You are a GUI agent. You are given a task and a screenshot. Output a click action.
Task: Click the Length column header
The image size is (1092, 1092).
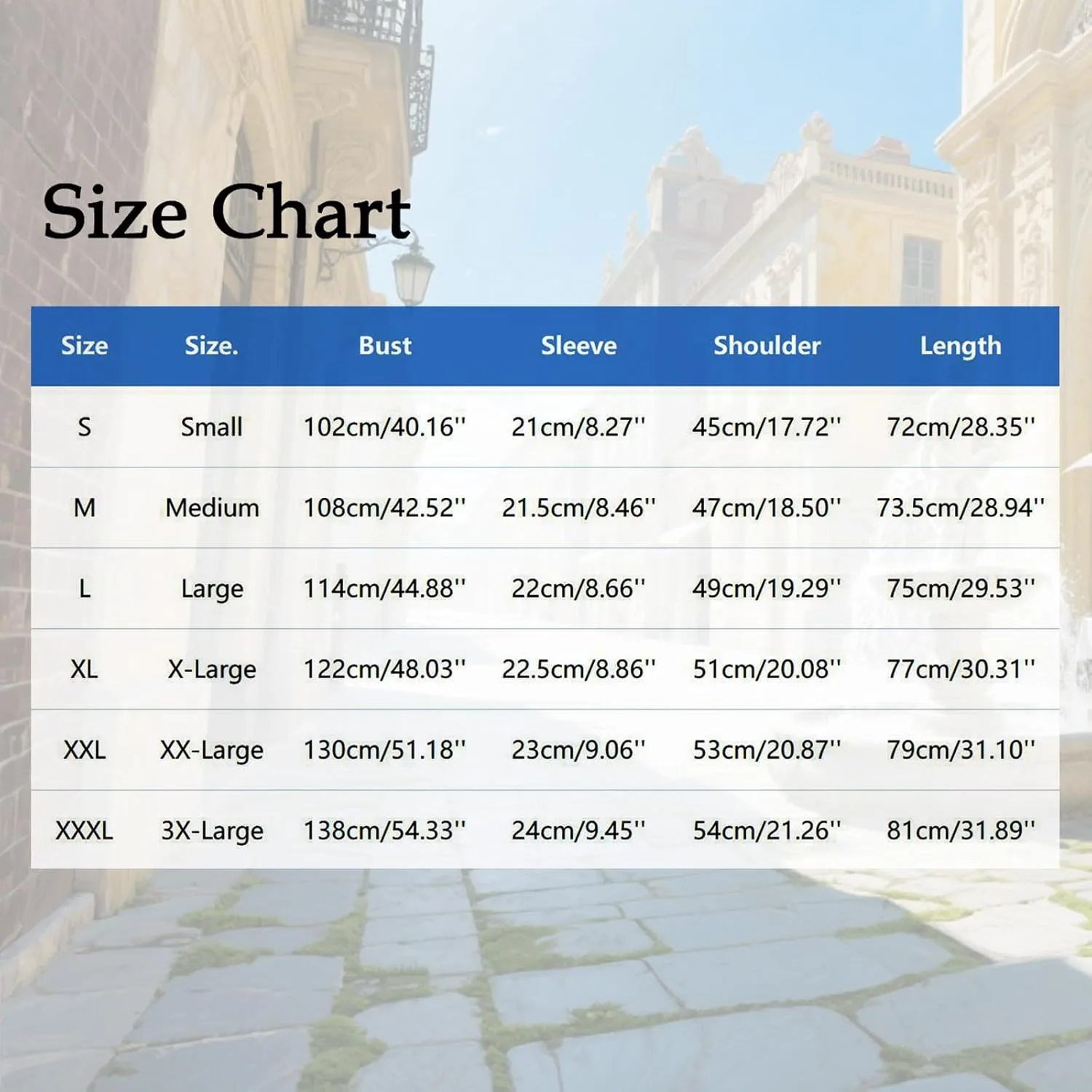[960, 347]
